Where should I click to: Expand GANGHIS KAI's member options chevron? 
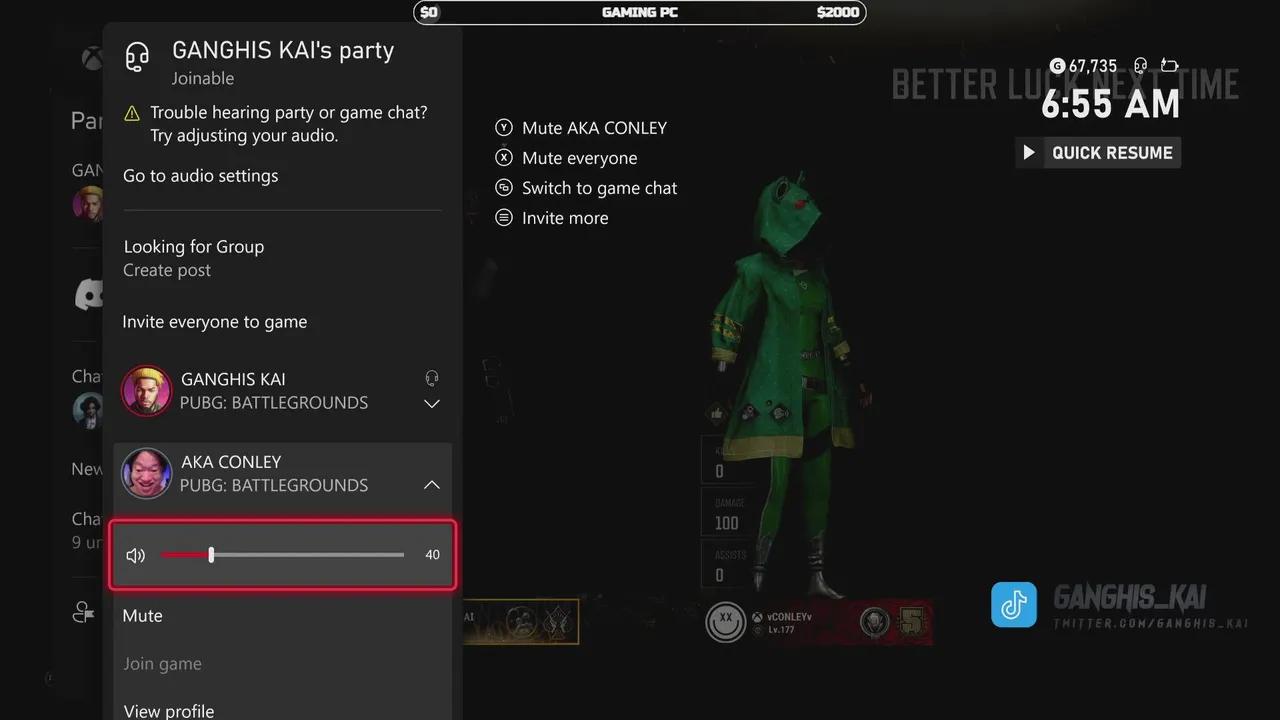(432, 404)
